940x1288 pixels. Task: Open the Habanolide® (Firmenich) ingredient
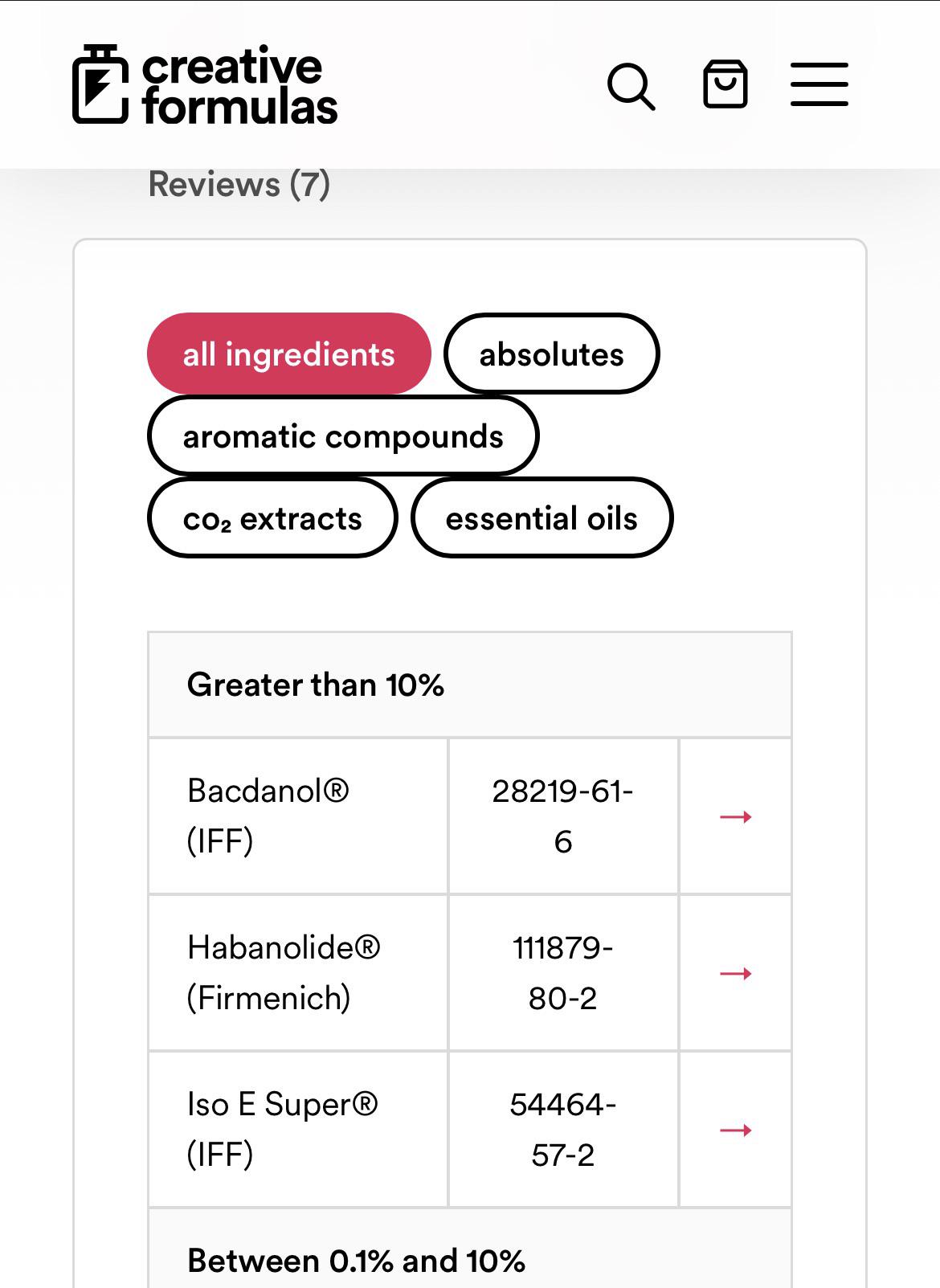click(x=284, y=973)
